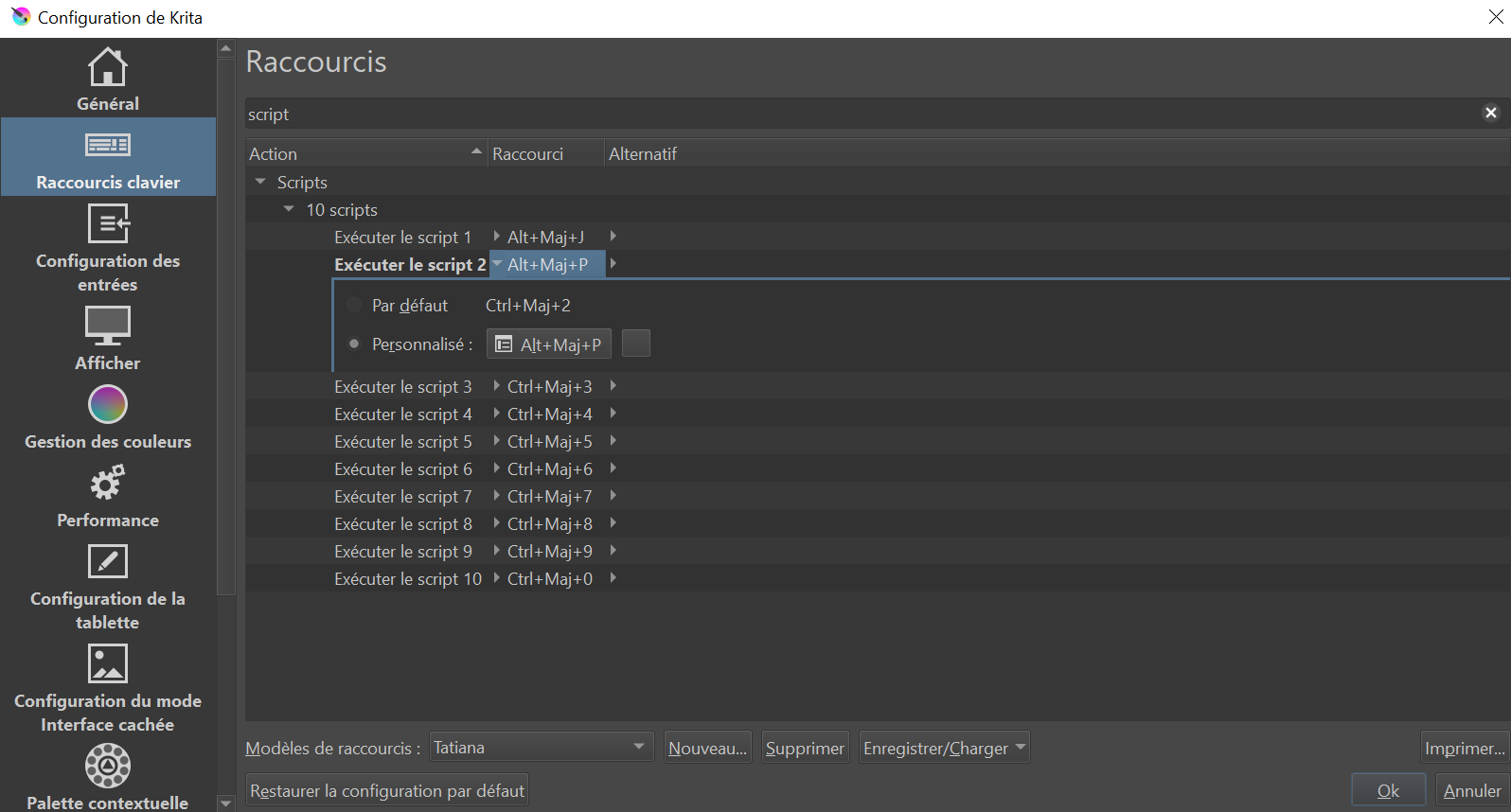
Task: Click the clear custom shortcut button beside Alt+Maj+P
Action: 635,344
